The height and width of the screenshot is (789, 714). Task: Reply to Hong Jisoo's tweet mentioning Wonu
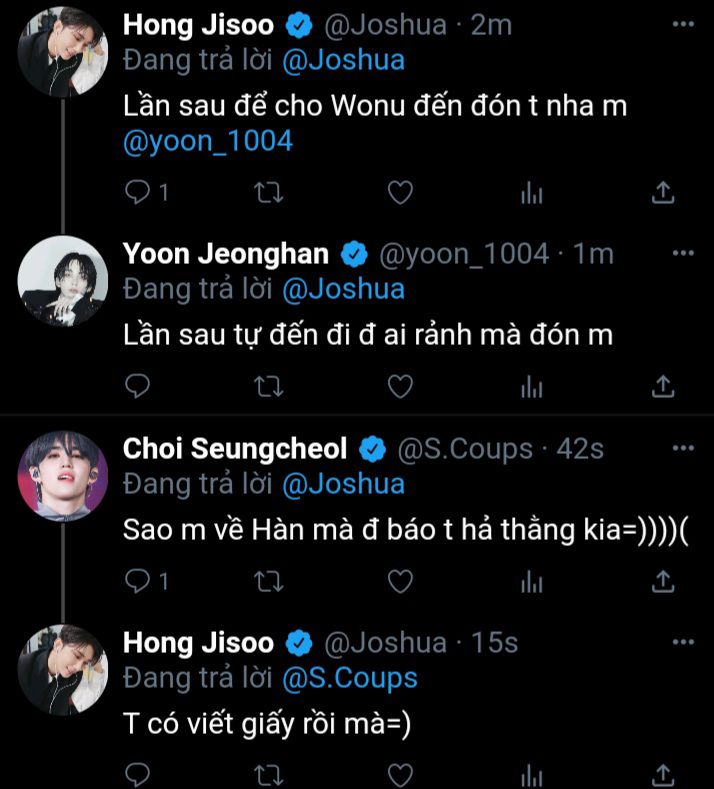tap(137, 192)
